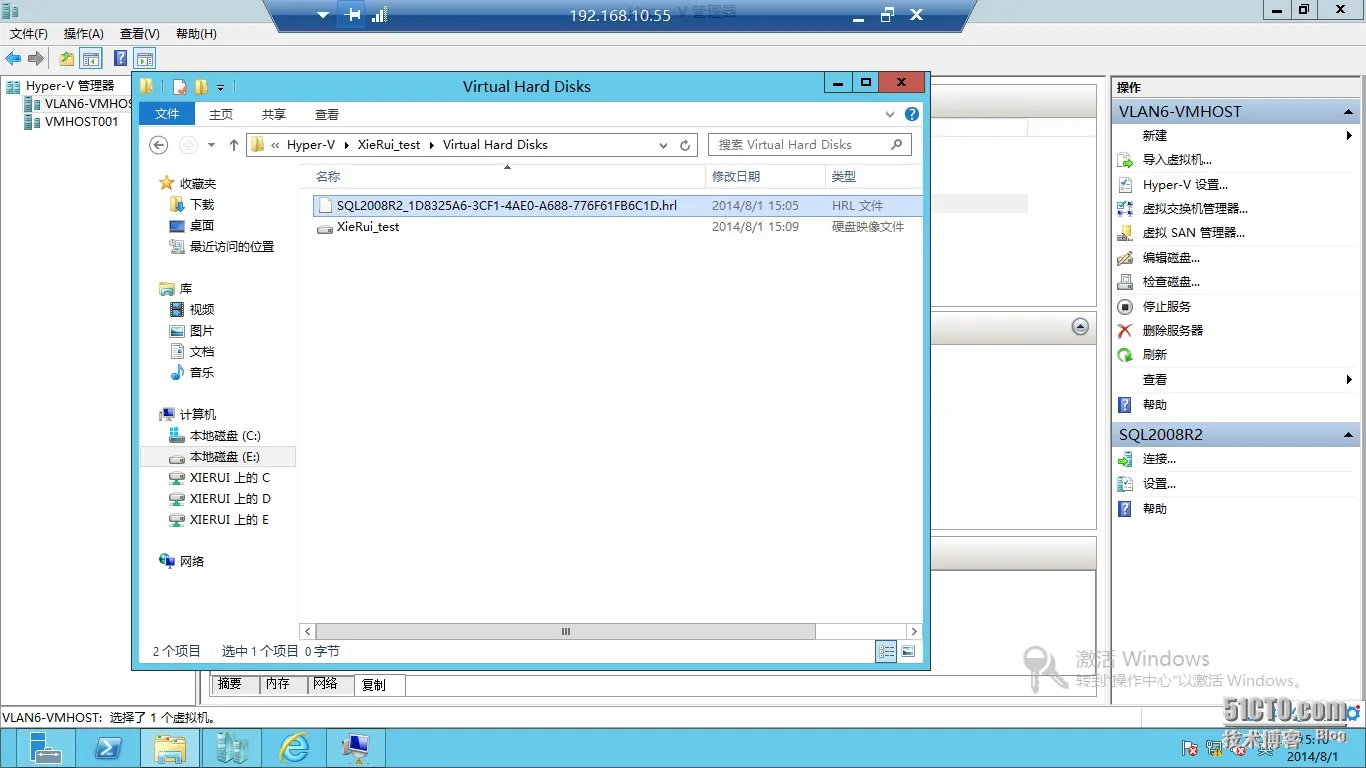Open Hyper-V 设置... from actions pane
Image resolution: width=1366 pixels, height=768 pixels.
click(x=1184, y=184)
